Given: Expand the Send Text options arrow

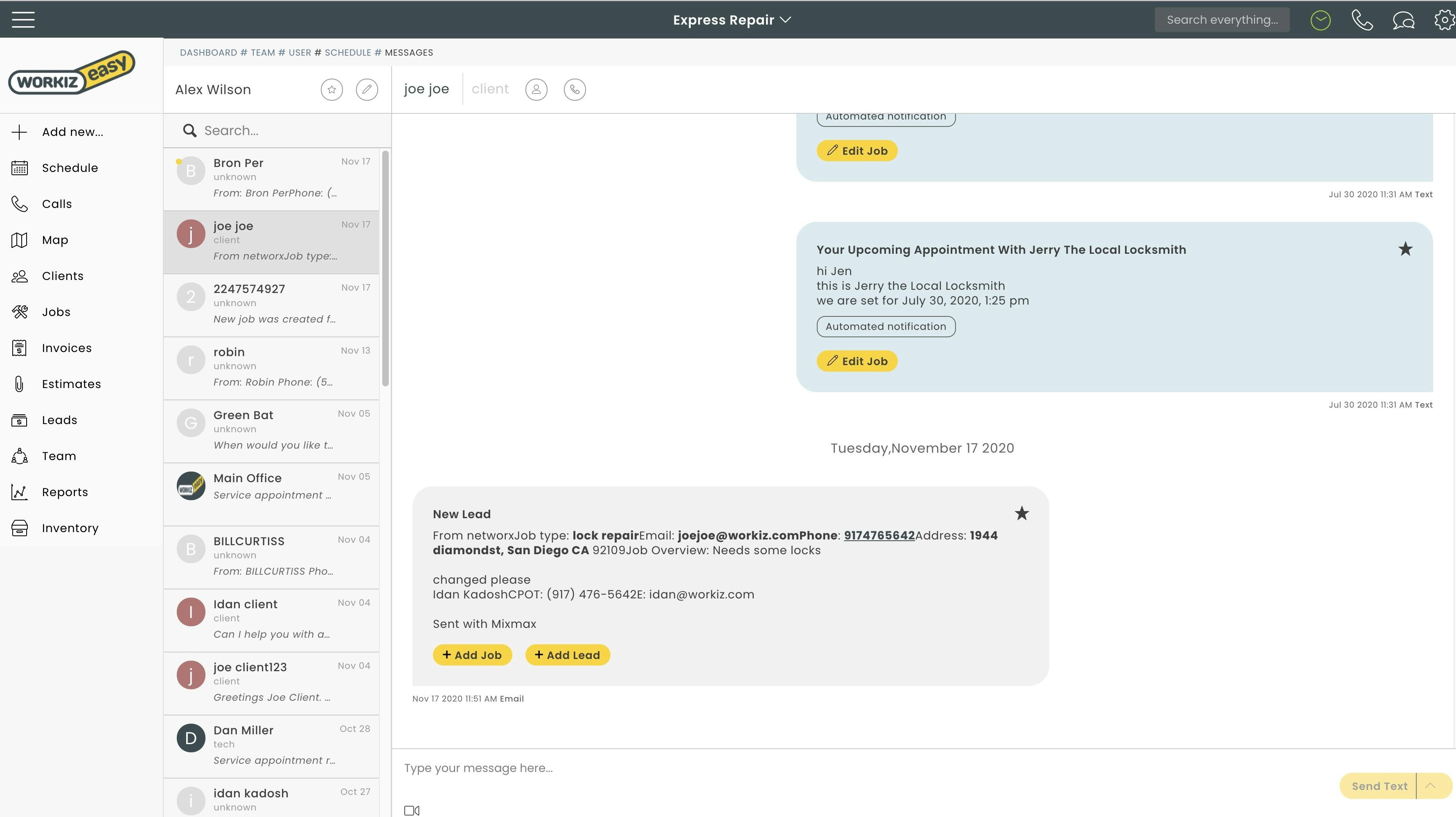Looking at the screenshot, I should coord(1431,786).
